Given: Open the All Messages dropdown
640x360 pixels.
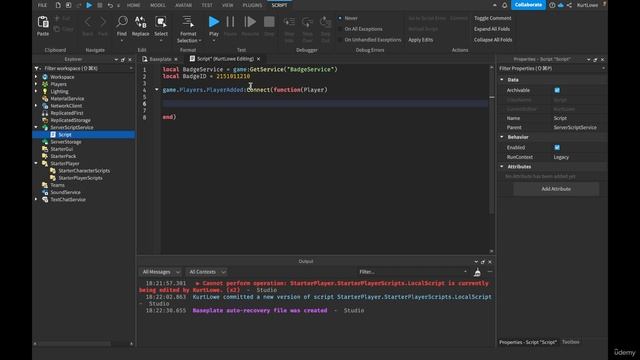Looking at the screenshot, I should 160,272.
